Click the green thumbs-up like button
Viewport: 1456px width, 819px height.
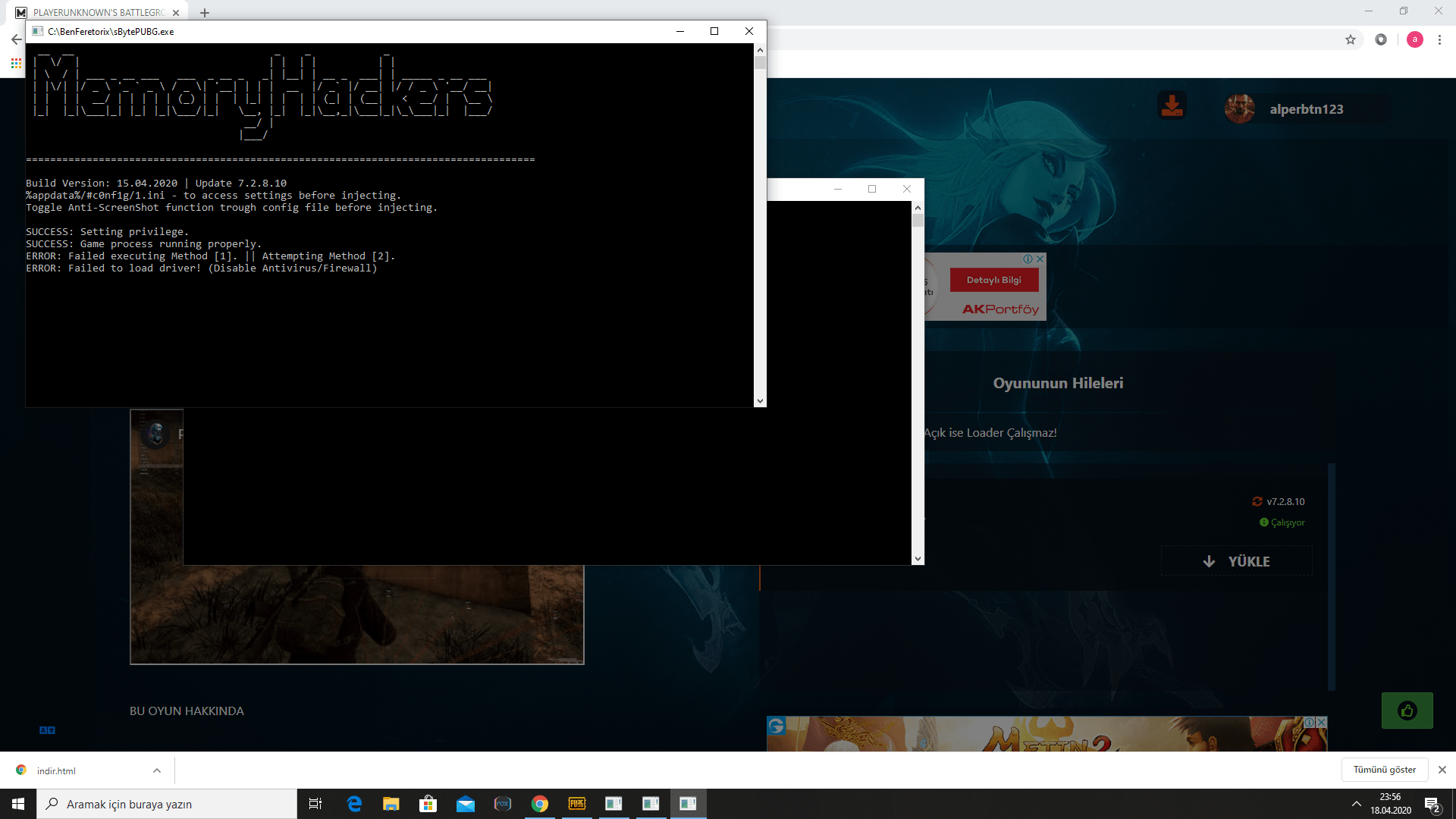coord(1407,711)
